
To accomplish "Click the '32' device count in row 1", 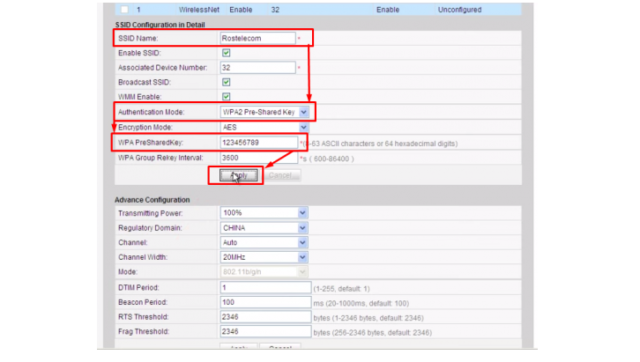I will 275,9.
